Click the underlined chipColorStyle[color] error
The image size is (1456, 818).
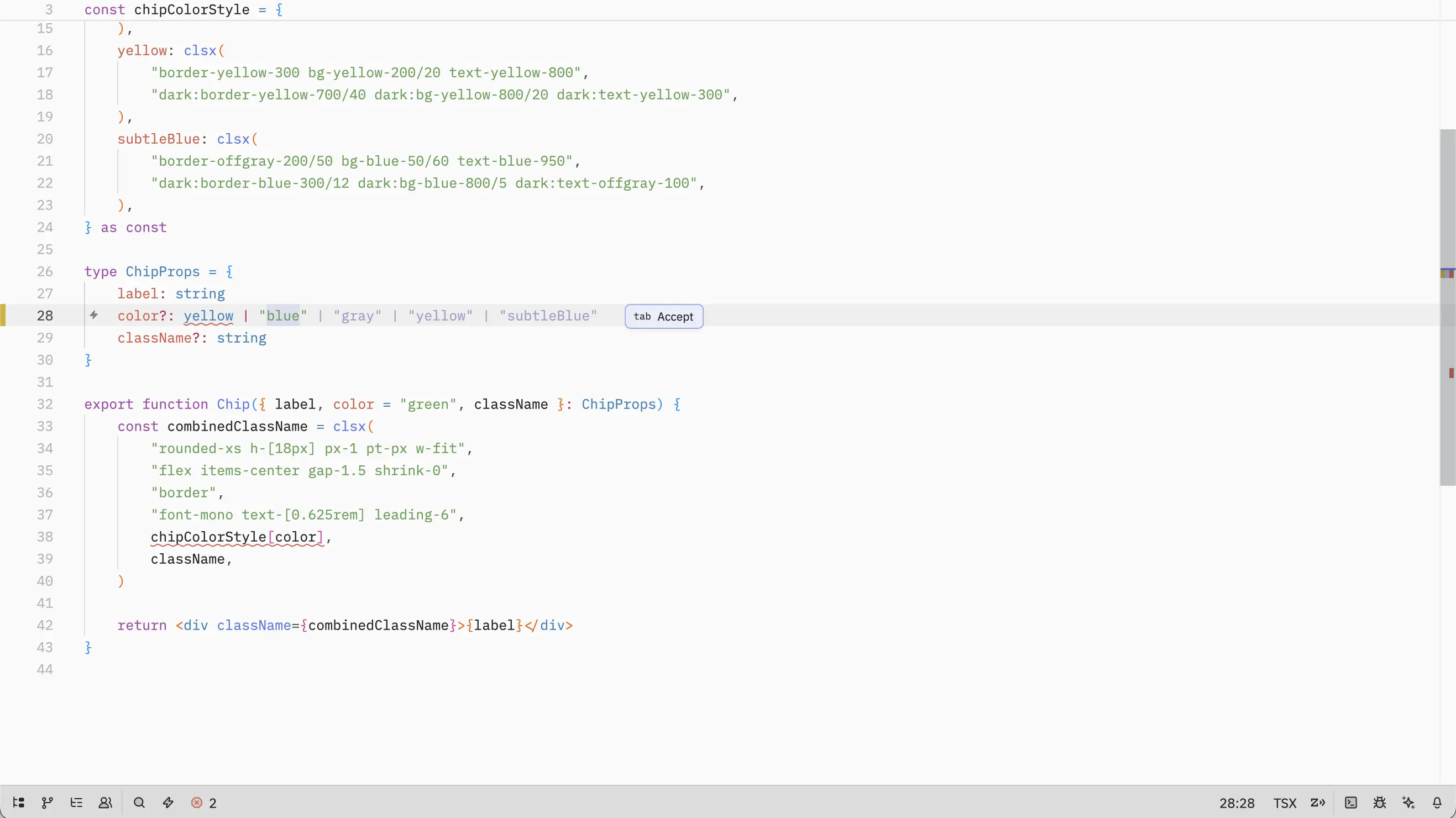[x=236, y=537]
